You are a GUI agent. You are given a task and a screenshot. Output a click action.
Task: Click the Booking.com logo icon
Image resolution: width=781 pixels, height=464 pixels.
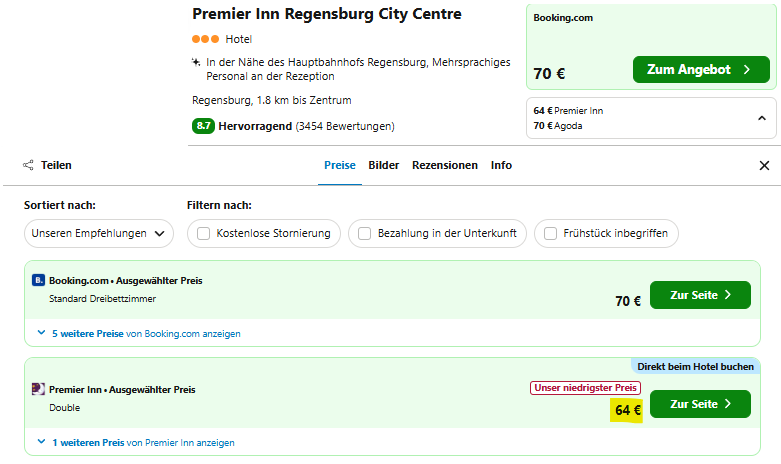(38, 281)
